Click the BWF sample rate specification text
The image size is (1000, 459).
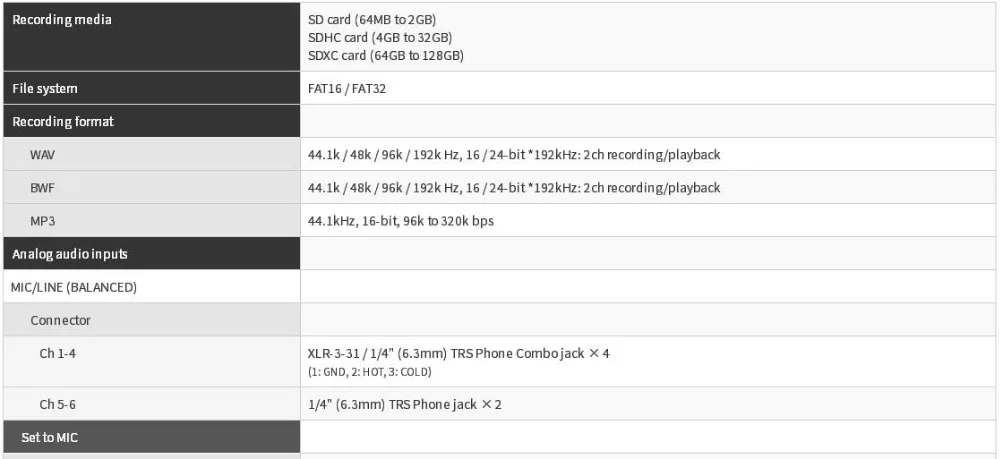pos(514,188)
